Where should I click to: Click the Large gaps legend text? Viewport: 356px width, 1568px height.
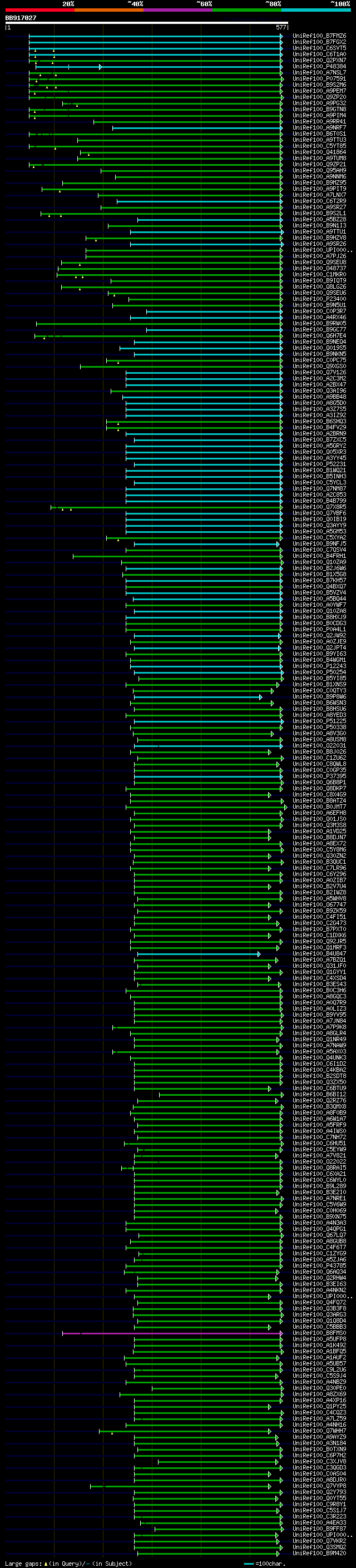23,1563
